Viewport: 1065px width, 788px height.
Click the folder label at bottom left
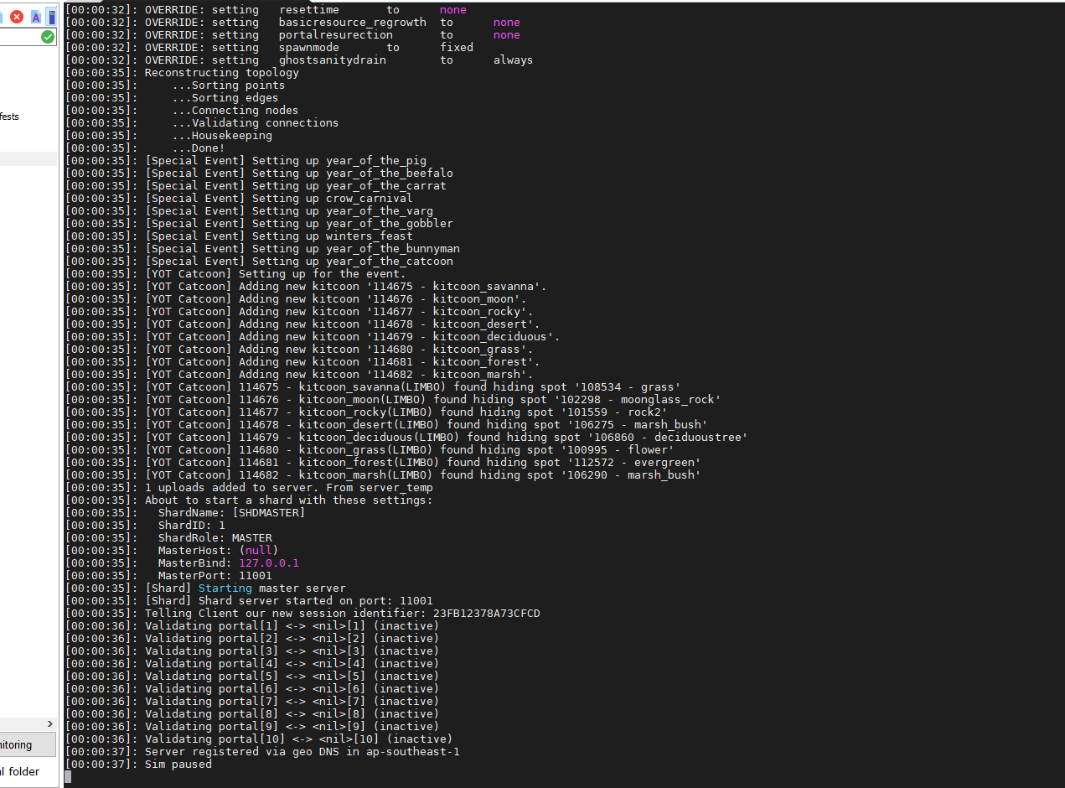pyautogui.click(x=20, y=771)
